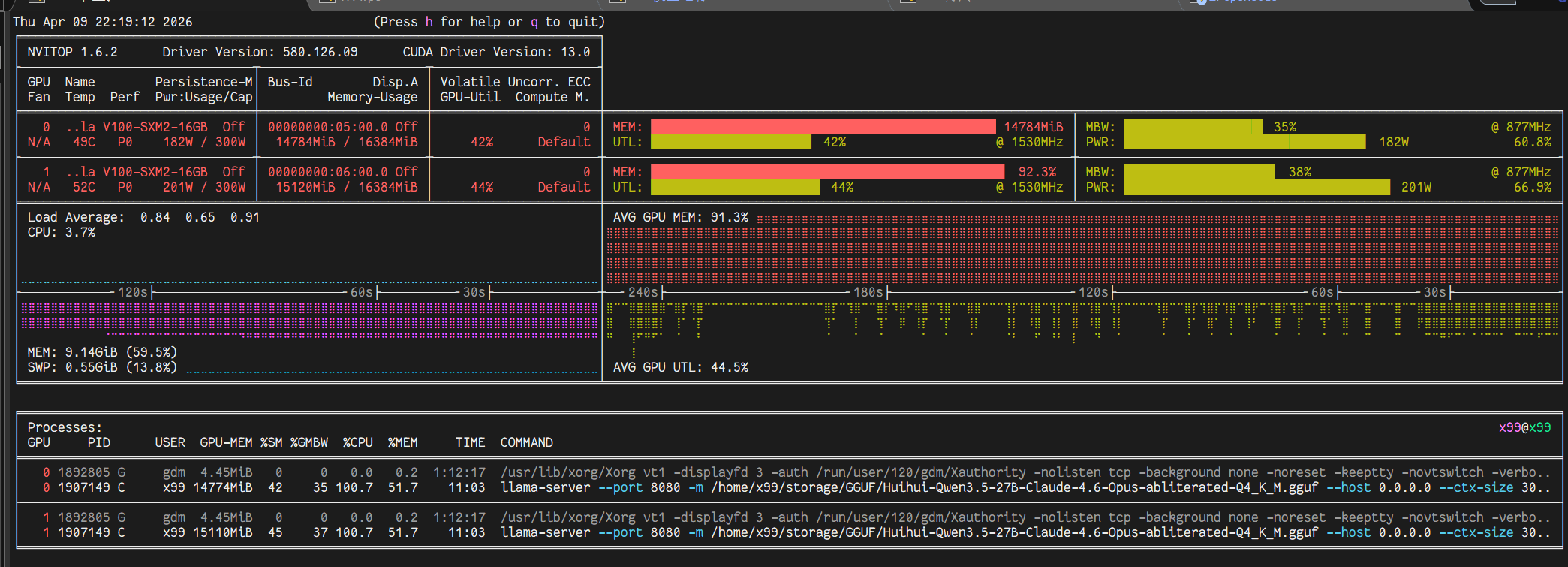Click GPU 1 red memory bar at 92.3%
The height and width of the screenshot is (567, 1568).
(826, 172)
